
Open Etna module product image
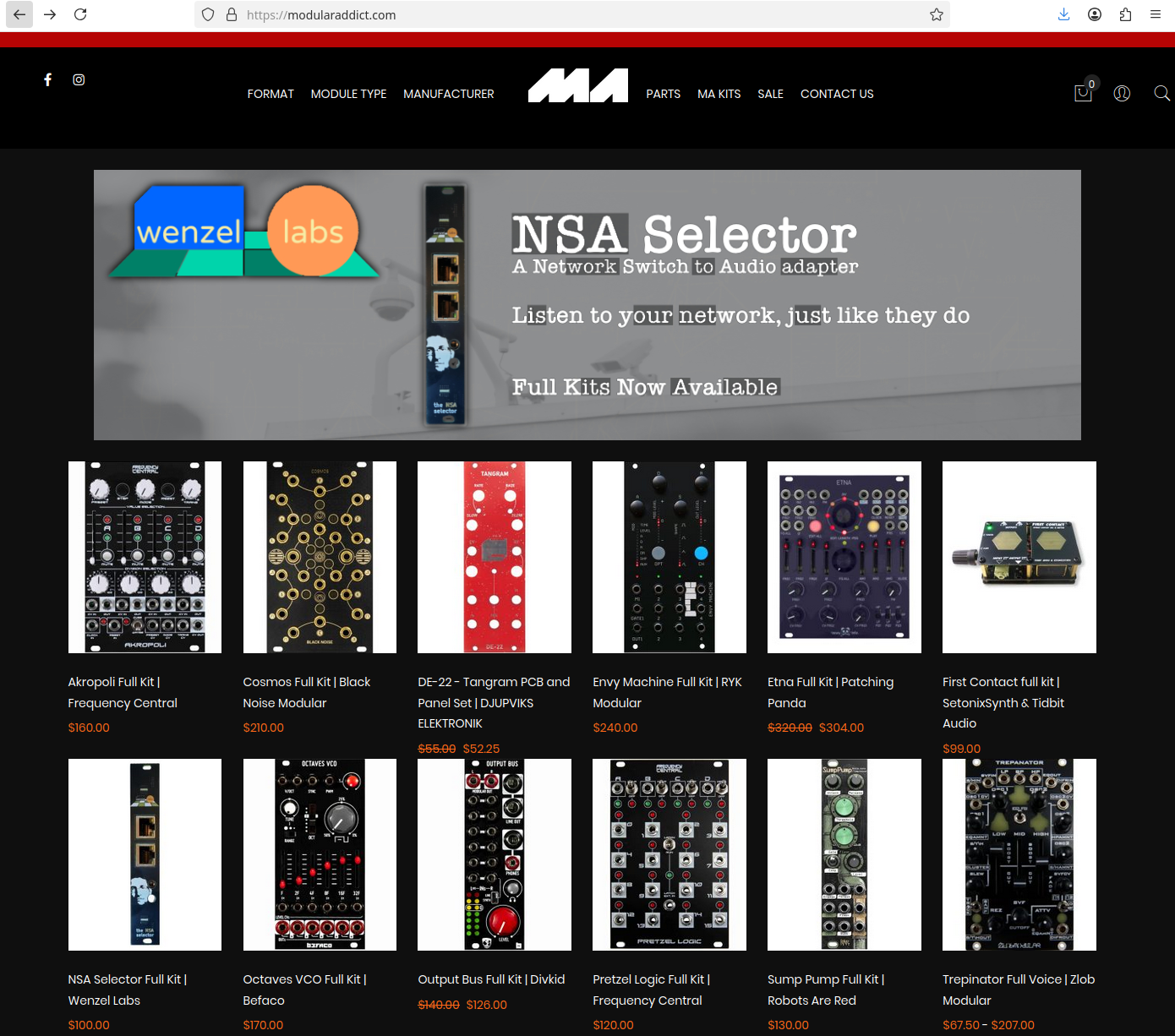click(844, 557)
